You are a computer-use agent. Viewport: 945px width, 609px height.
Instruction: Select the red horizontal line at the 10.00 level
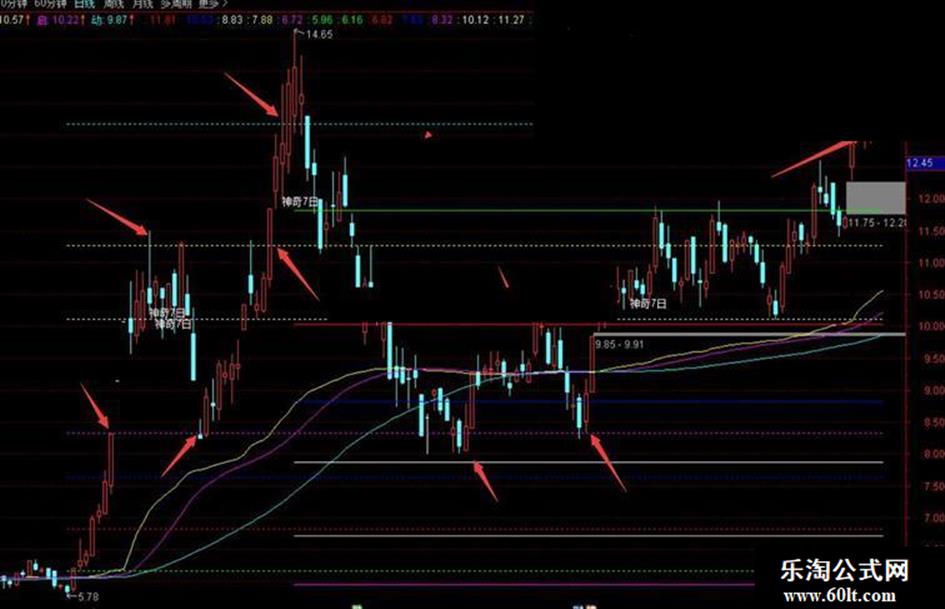coord(588,324)
